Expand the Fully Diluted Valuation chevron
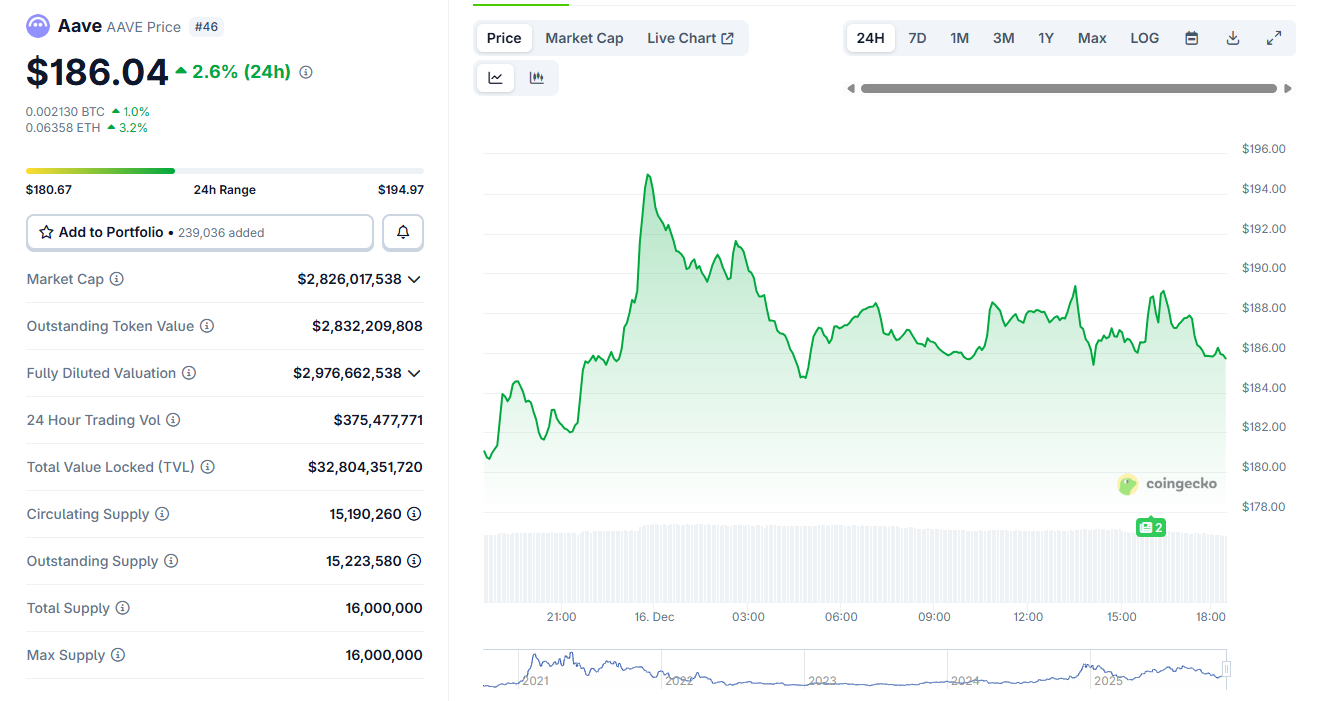 [x=414, y=373]
